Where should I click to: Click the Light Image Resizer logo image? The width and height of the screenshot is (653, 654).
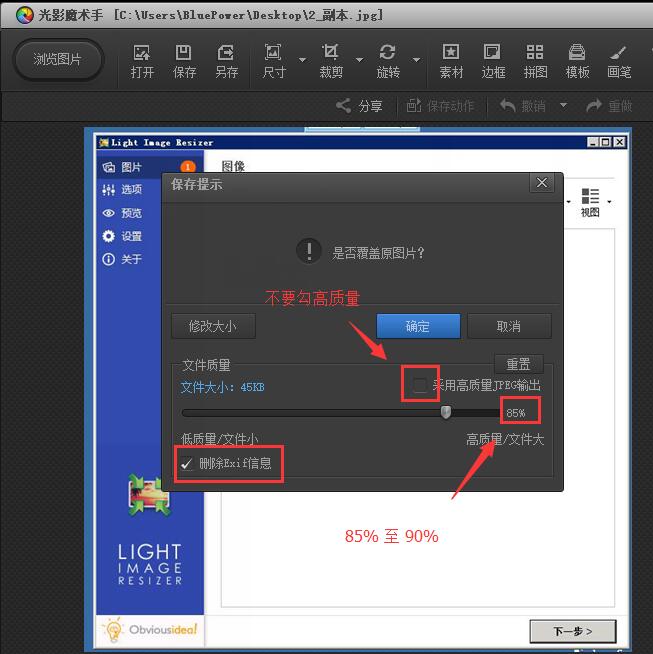pyautogui.click(x=149, y=496)
